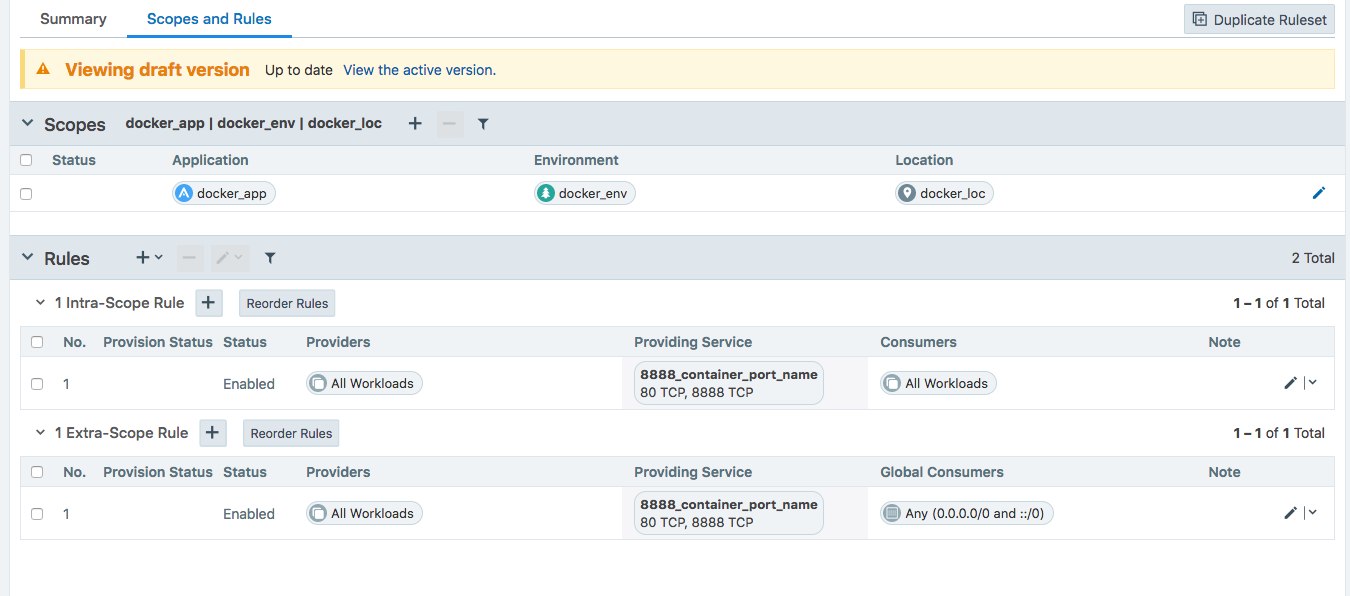Viewport: 1350px width, 596px height.
Task: Click the docker_env environment label pill
Action: tap(584, 194)
